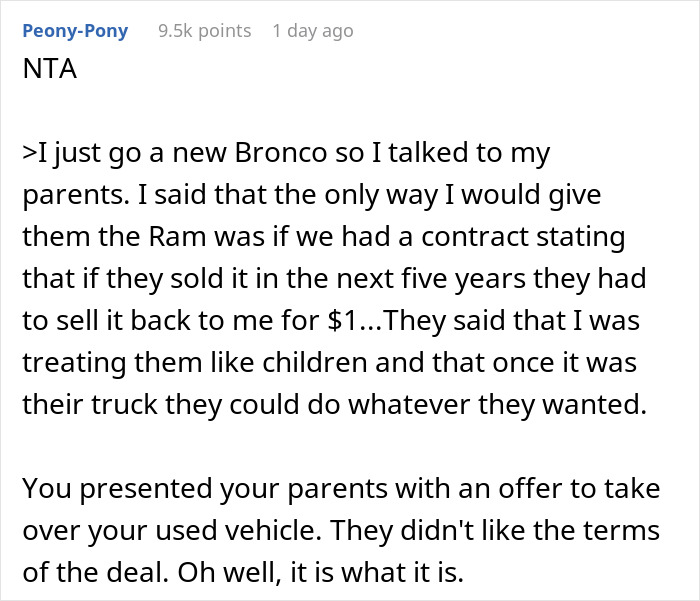
Task: Click the 9.5k points score
Action: 204,31
